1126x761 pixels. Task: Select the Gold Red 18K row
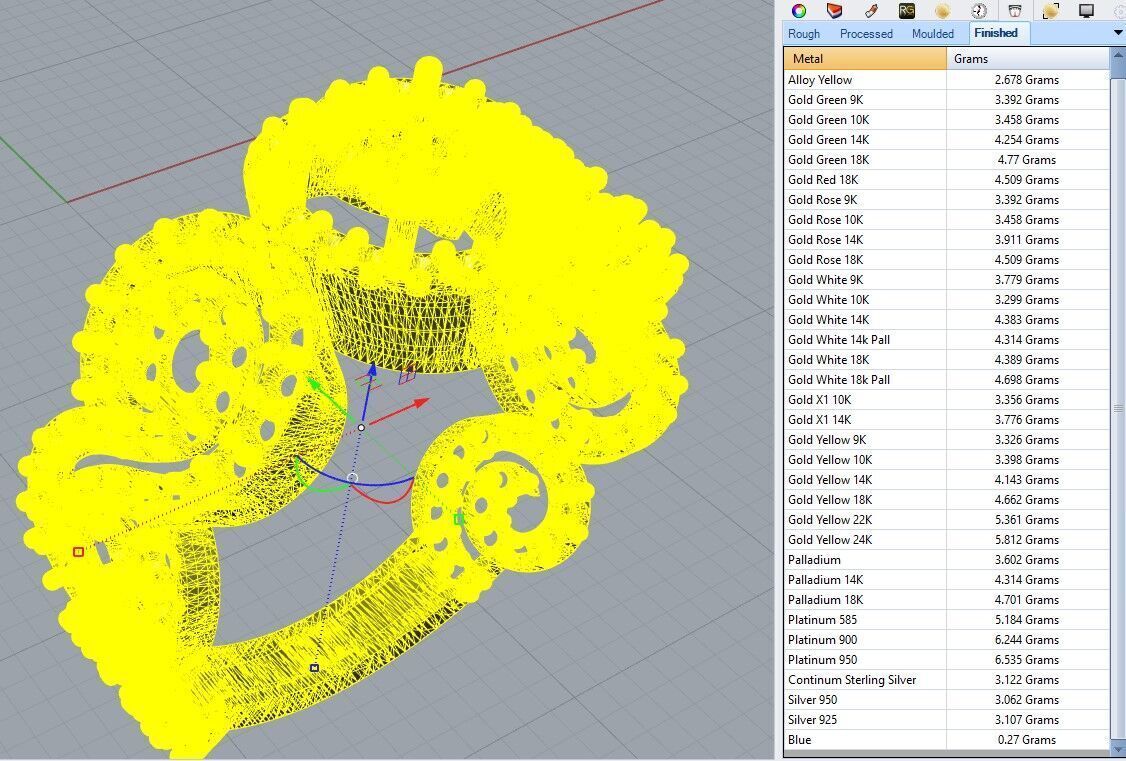946,180
